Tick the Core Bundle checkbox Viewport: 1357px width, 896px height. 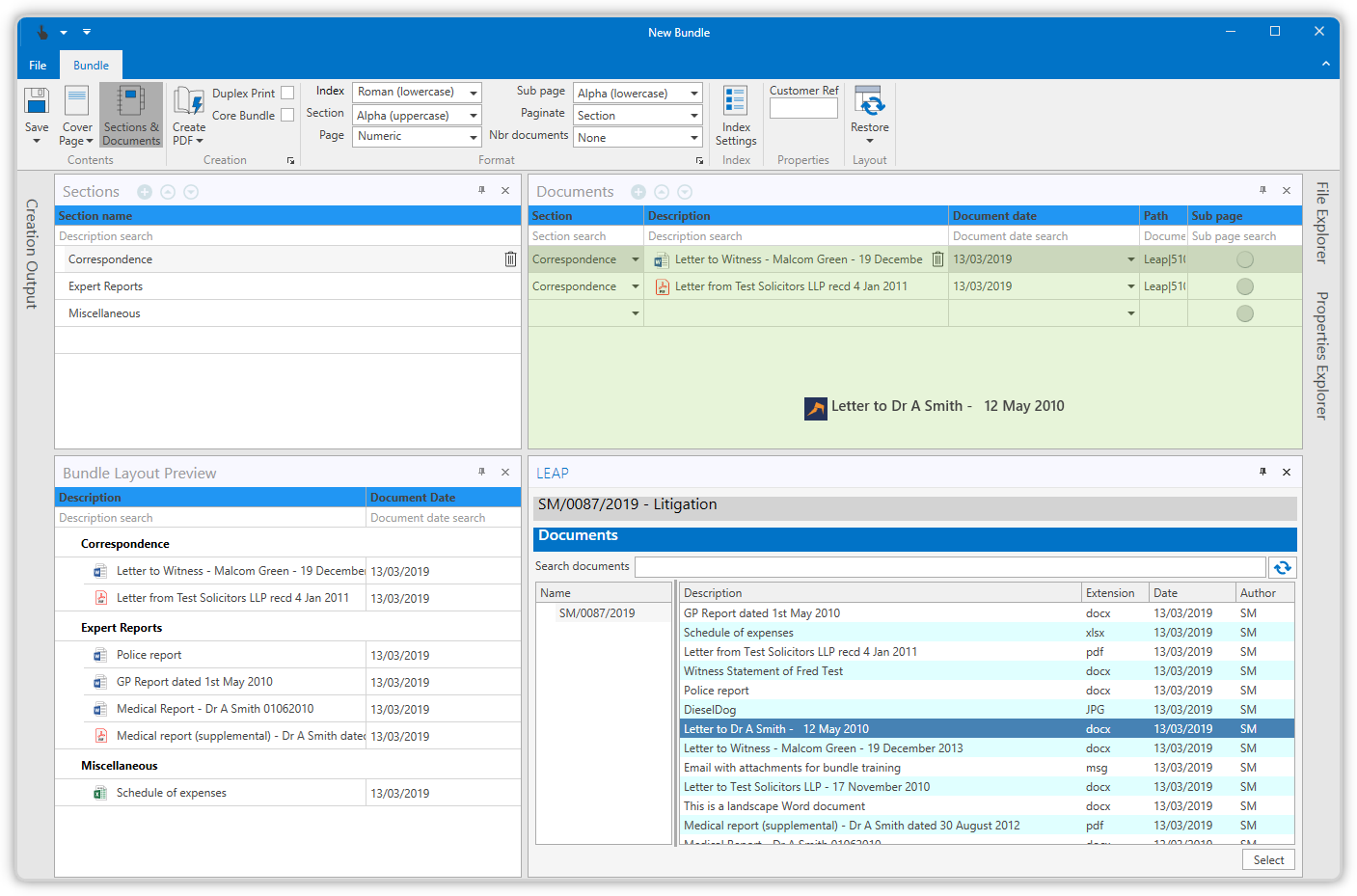pos(287,116)
